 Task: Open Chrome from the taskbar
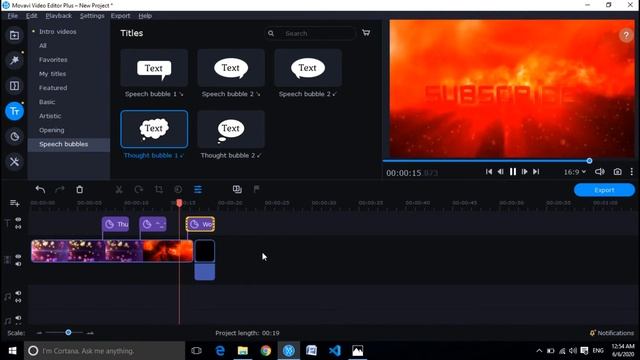coord(266,351)
